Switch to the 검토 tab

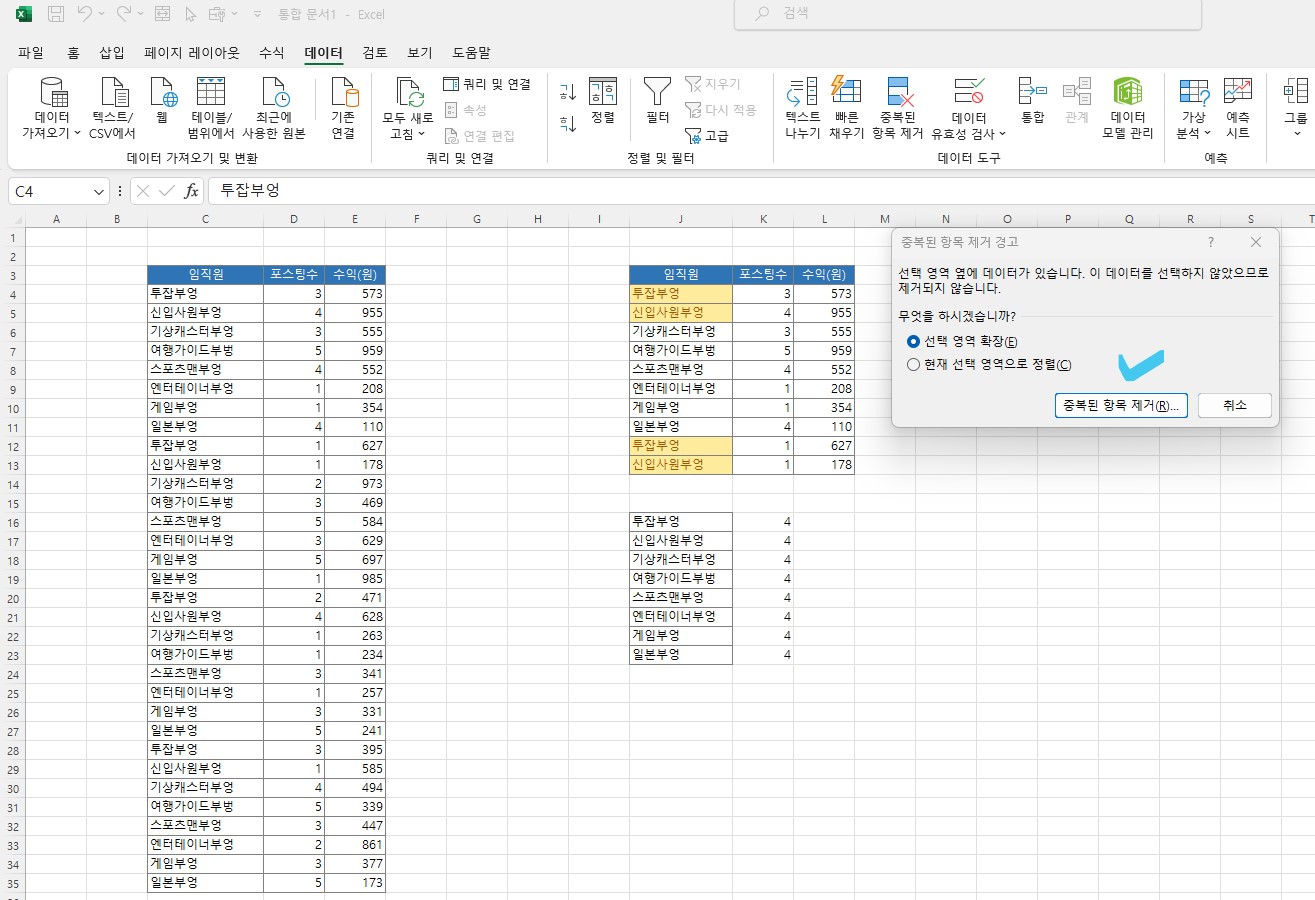click(375, 53)
